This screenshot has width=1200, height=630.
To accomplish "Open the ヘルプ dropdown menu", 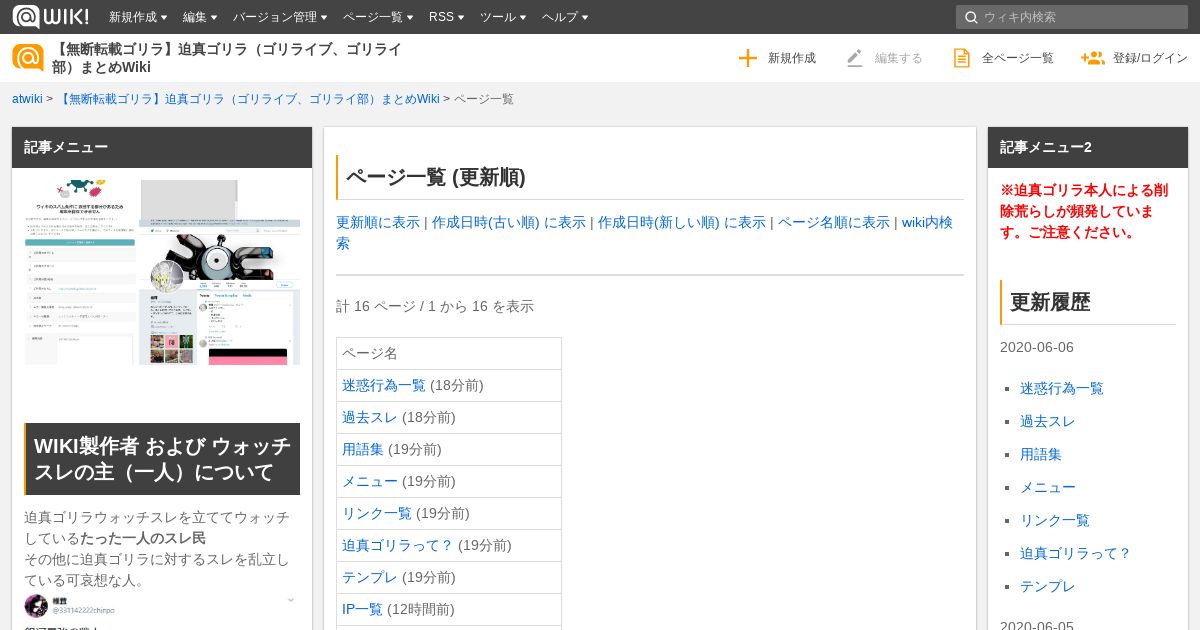I will pyautogui.click(x=565, y=17).
